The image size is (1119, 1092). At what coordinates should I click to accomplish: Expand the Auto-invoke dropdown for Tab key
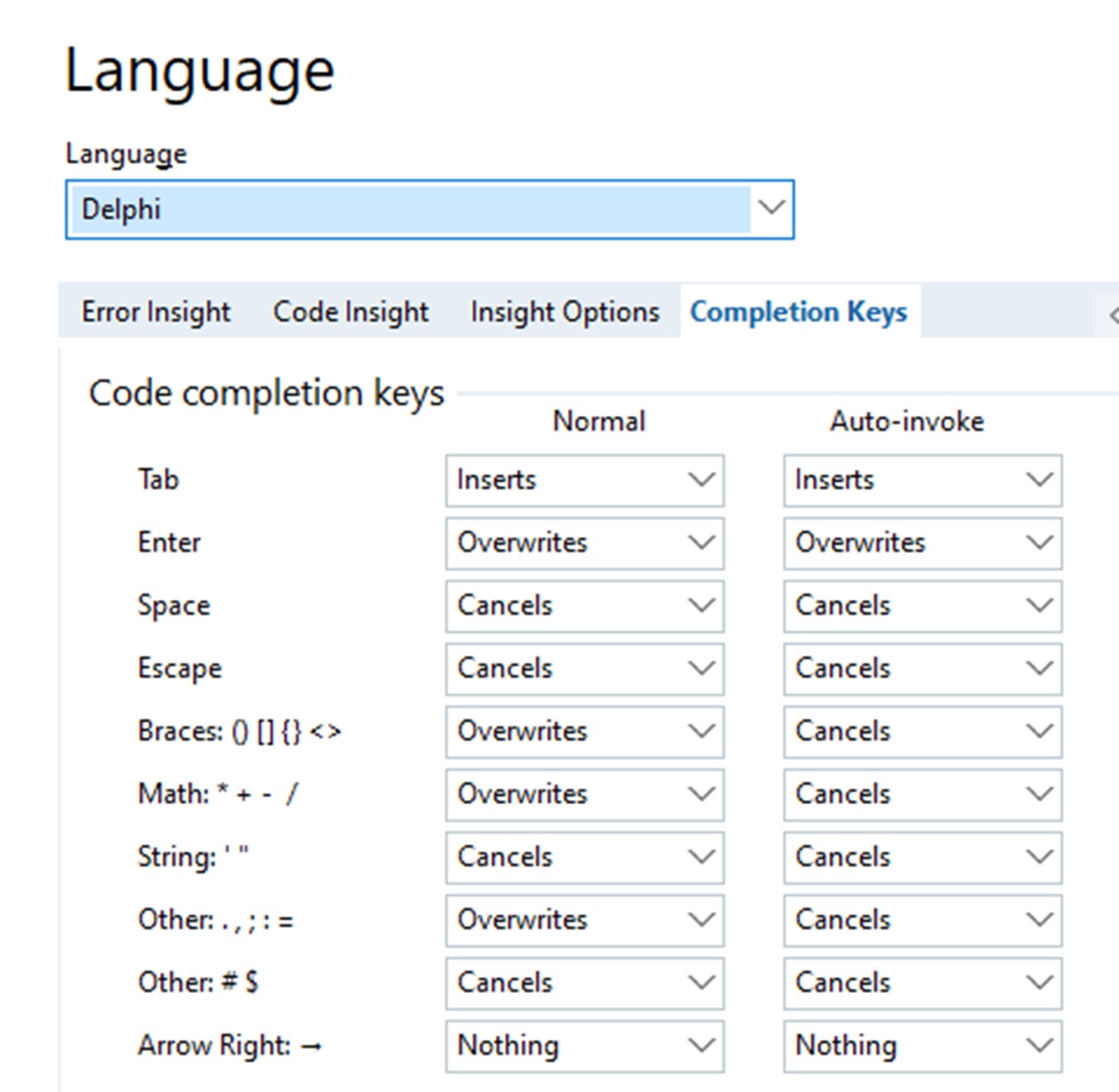pyautogui.click(x=922, y=480)
